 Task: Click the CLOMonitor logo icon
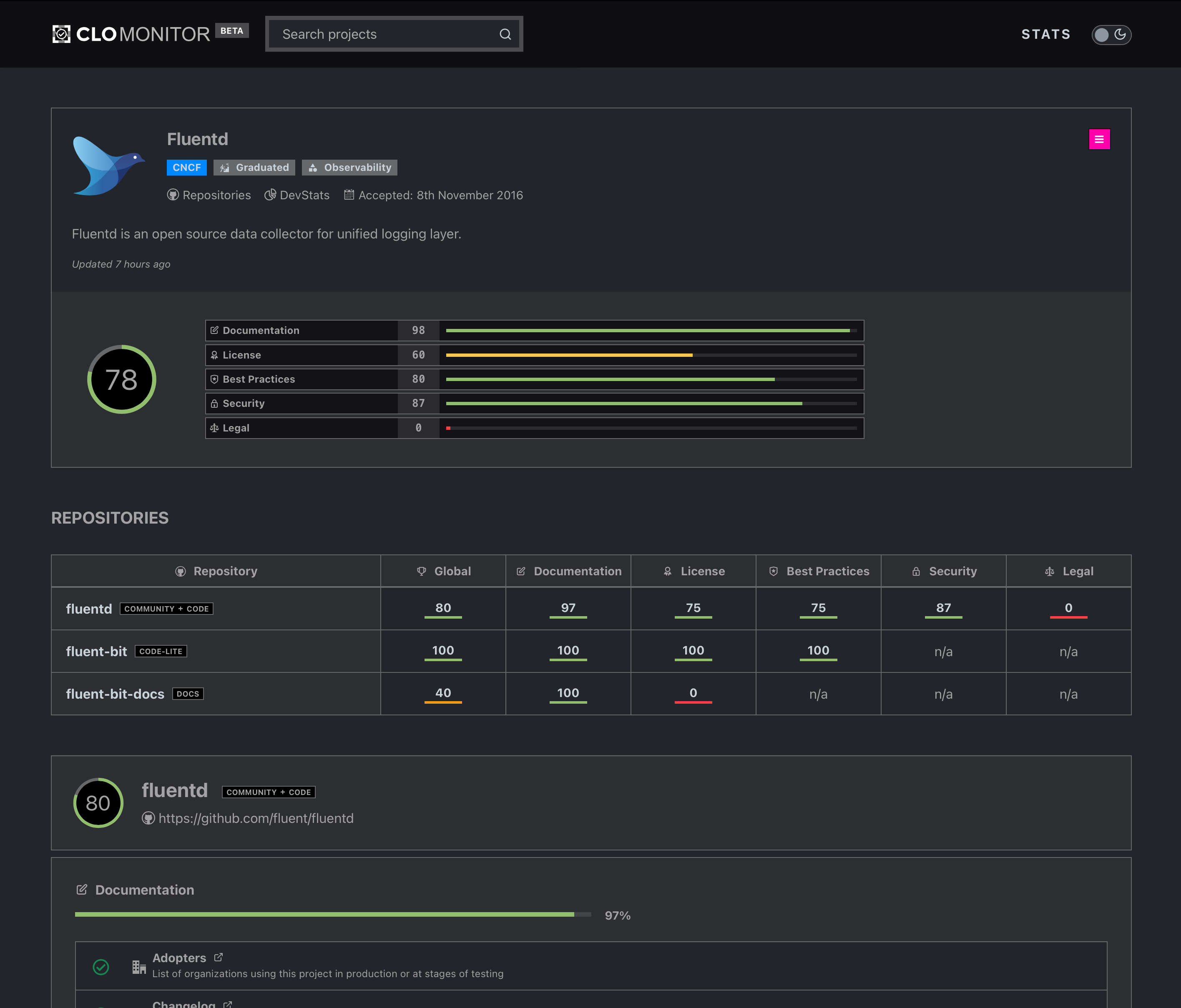61,34
